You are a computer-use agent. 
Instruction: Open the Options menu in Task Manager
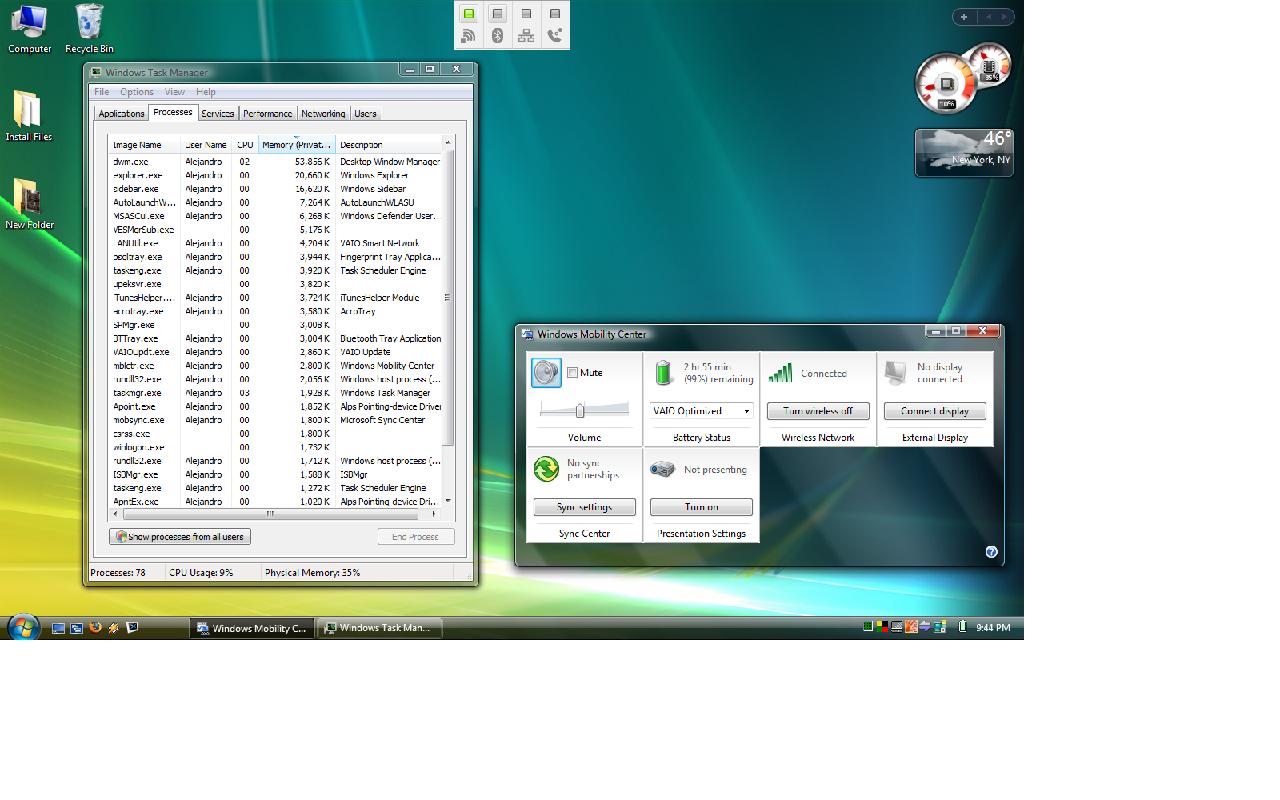point(137,92)
